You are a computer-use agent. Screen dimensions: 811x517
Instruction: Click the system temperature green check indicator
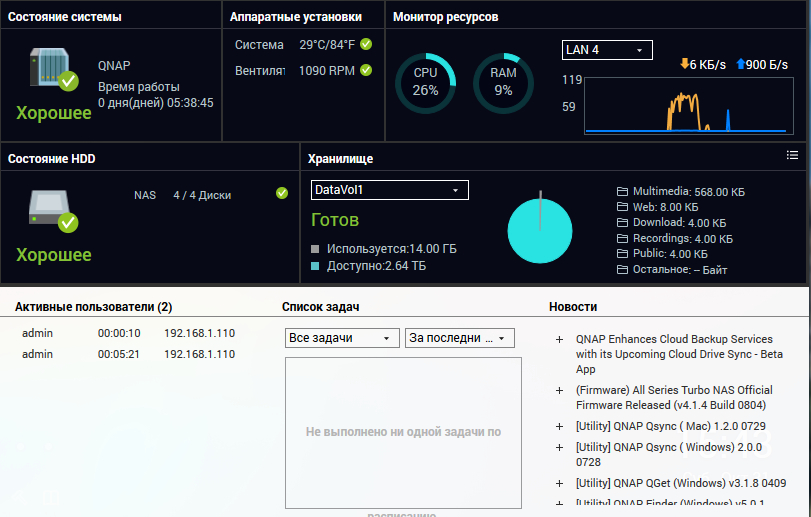[x=366, y=44]
